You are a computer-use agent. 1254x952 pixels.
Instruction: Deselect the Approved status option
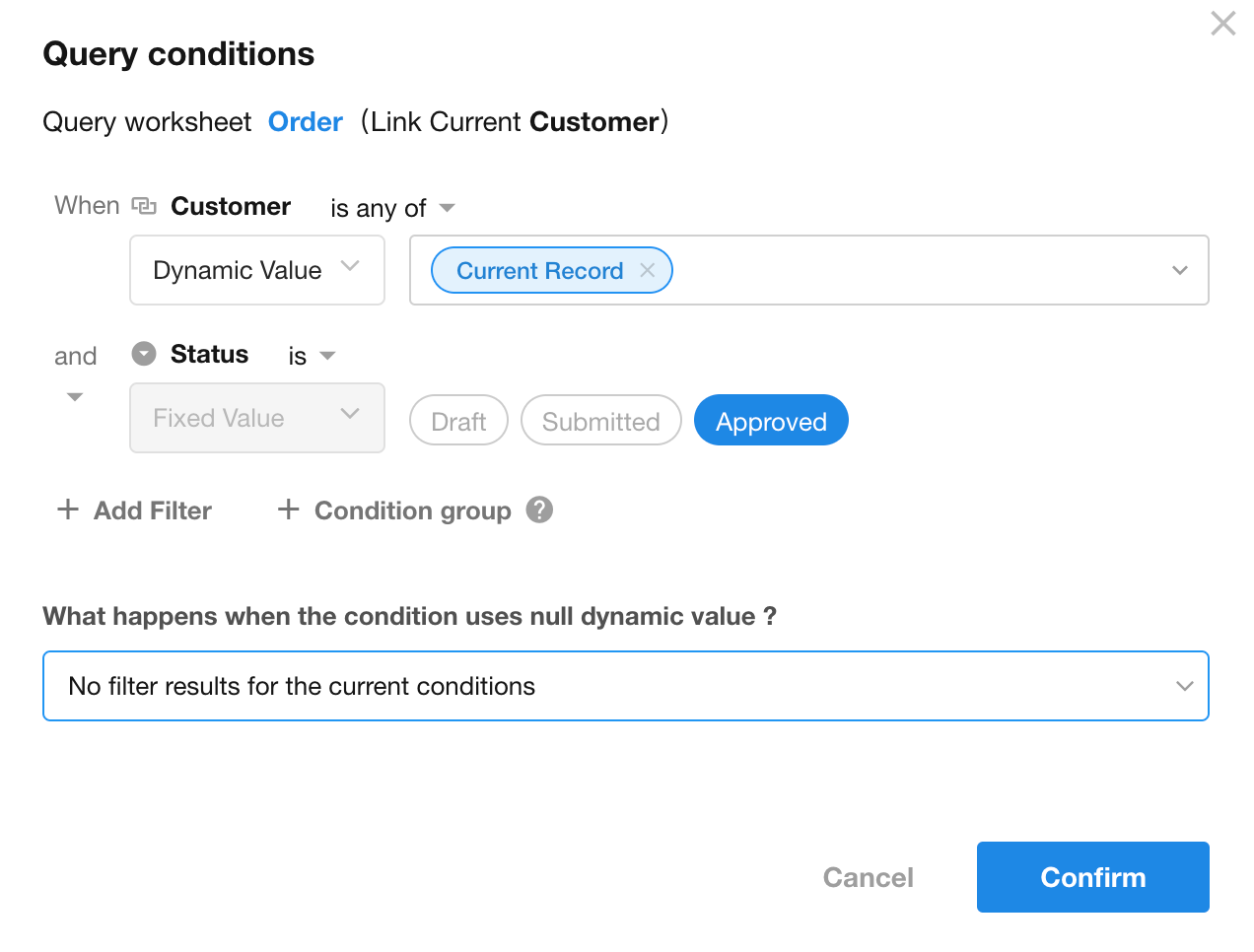771,421
